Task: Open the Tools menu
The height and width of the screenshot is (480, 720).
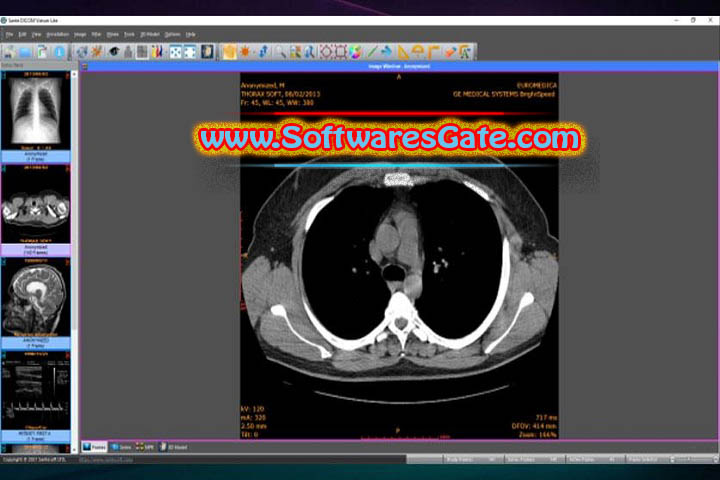Action: pos(129,34)
